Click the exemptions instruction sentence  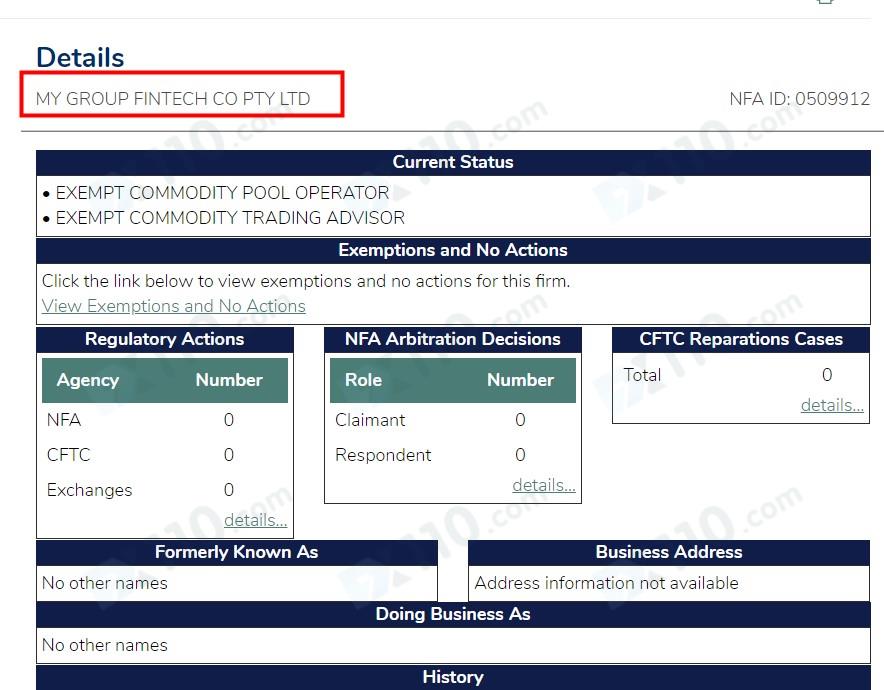[306, 281]
